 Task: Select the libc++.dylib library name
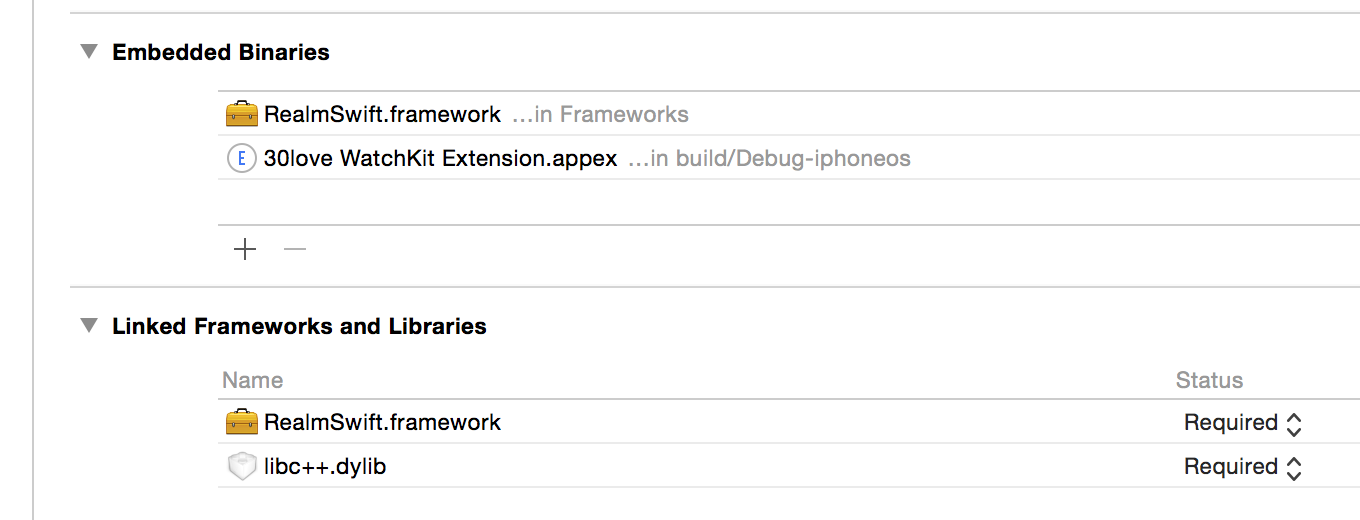pyautogui.click(x=325, y=467)
